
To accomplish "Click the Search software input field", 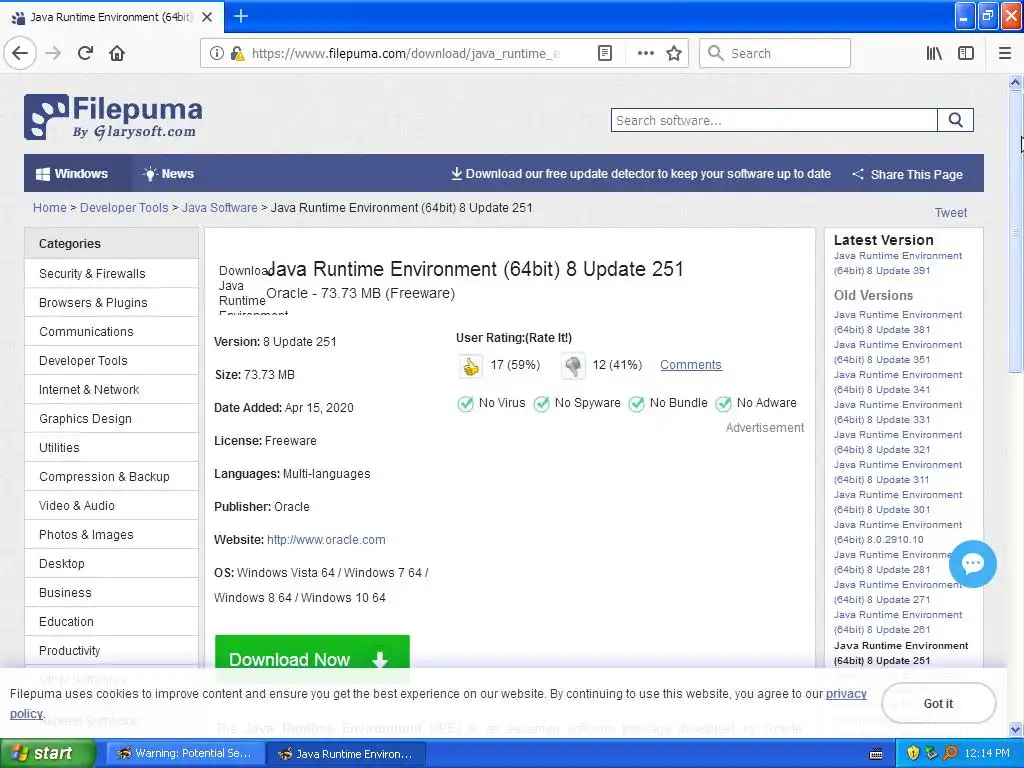I will [774, 120].
